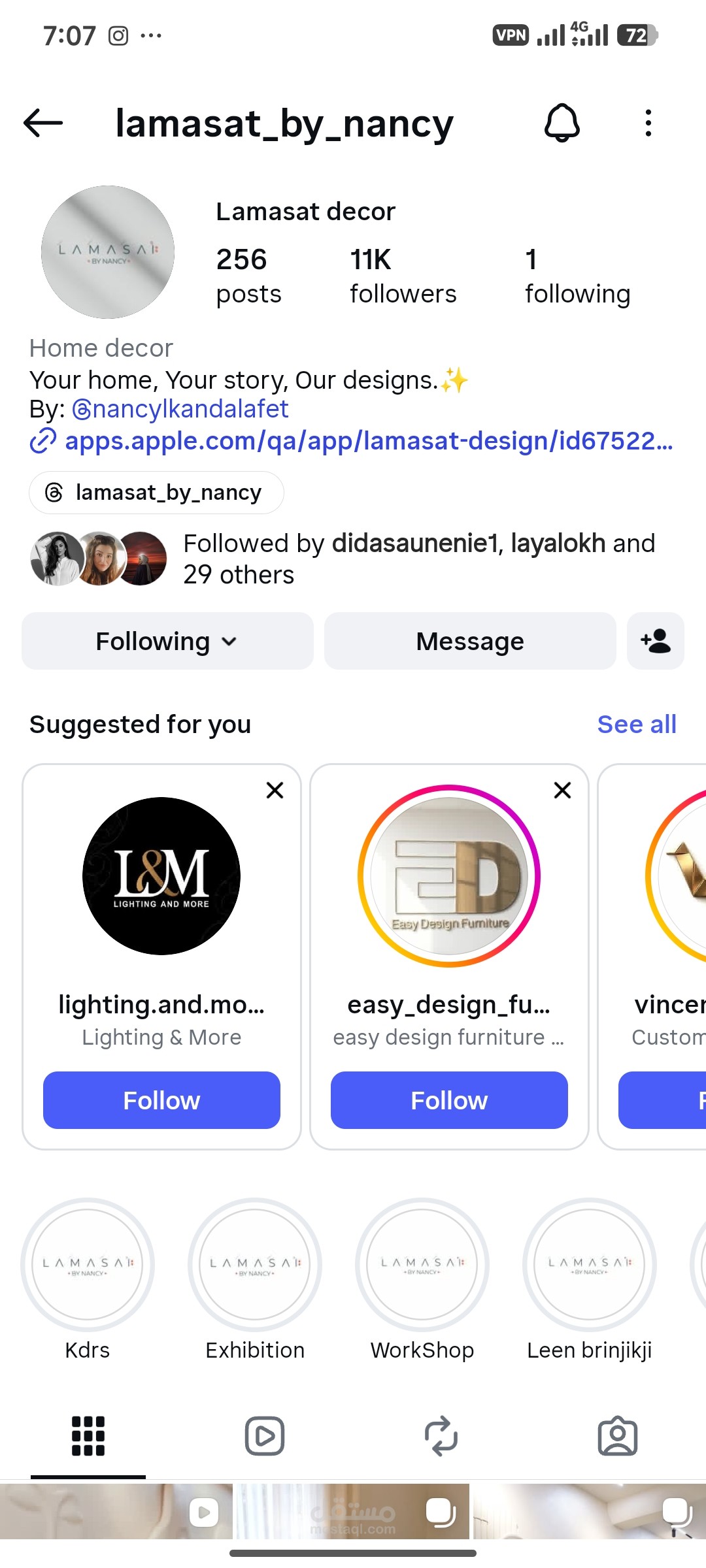Select the posts grid tab
Image resolution: width=706 pixels, height=1568 pixels.
(x=88, y=1436)
